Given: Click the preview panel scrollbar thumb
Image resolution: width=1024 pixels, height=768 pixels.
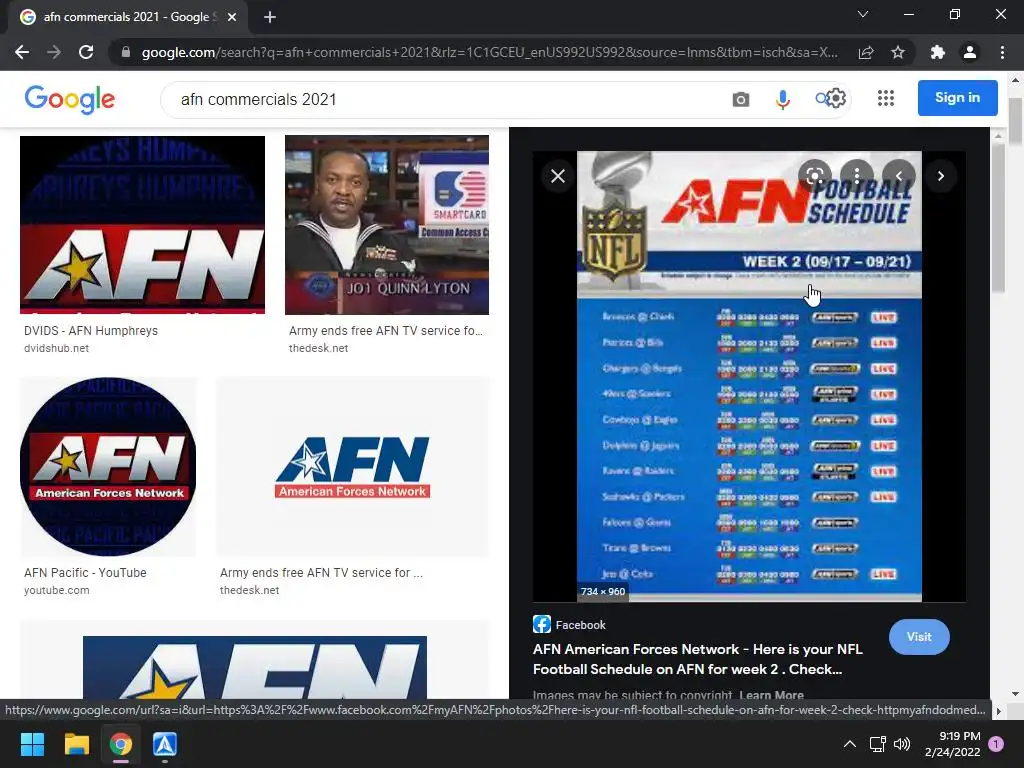Looking at the screenshot, I should tap(998, 217).
